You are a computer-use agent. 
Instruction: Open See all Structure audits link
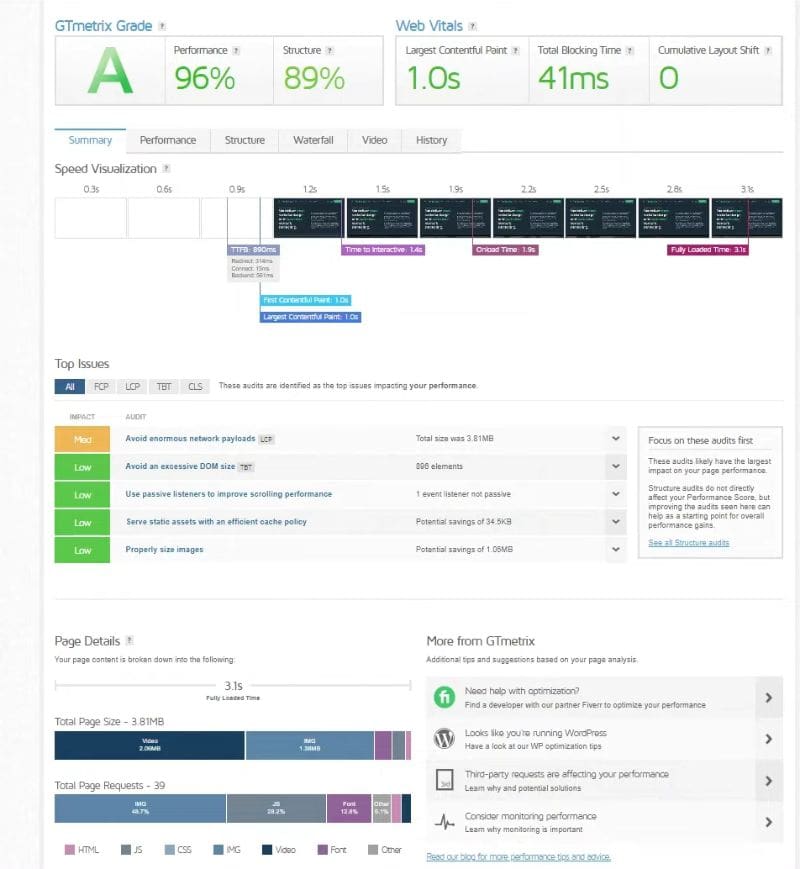point(689,543)
